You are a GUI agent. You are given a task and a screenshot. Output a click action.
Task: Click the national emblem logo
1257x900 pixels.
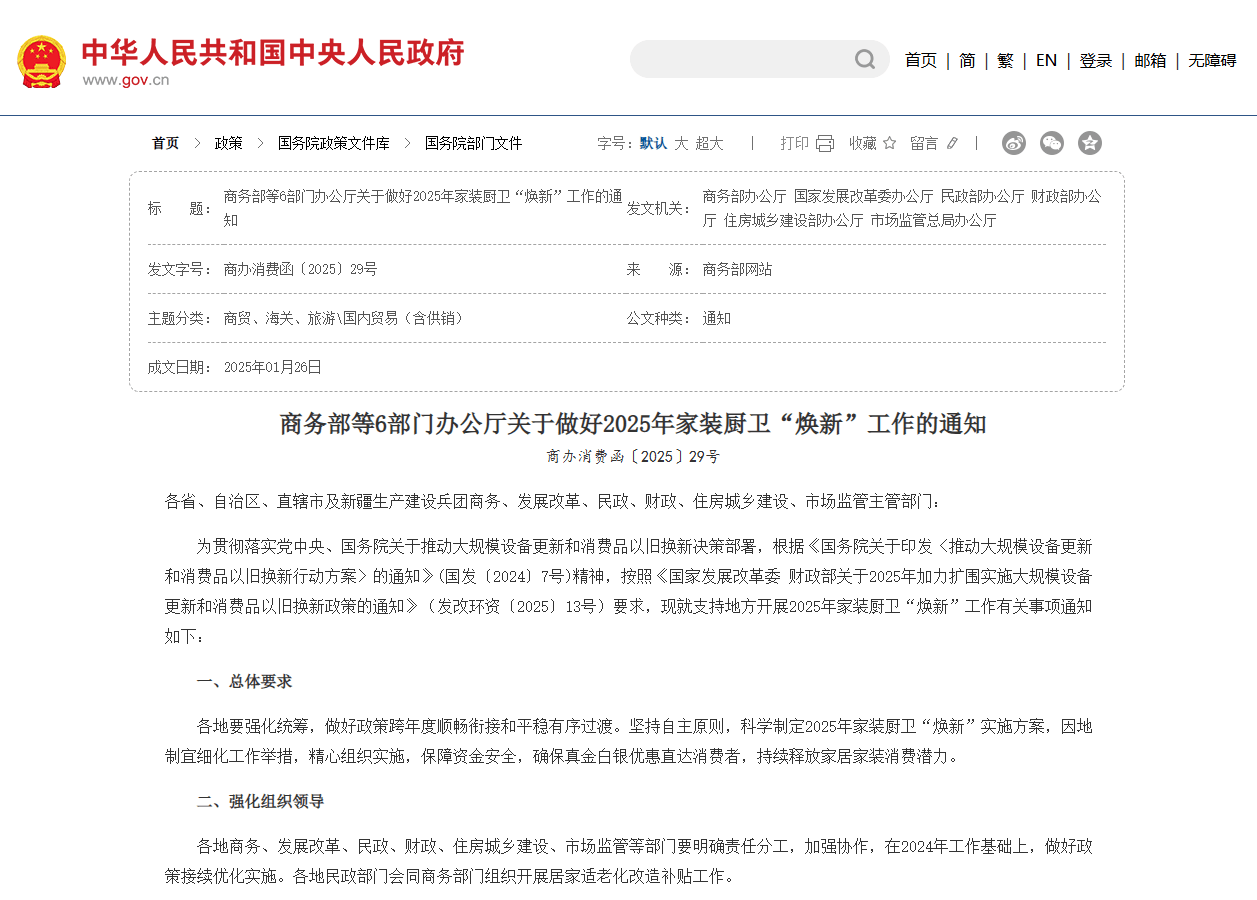(41, 61)
